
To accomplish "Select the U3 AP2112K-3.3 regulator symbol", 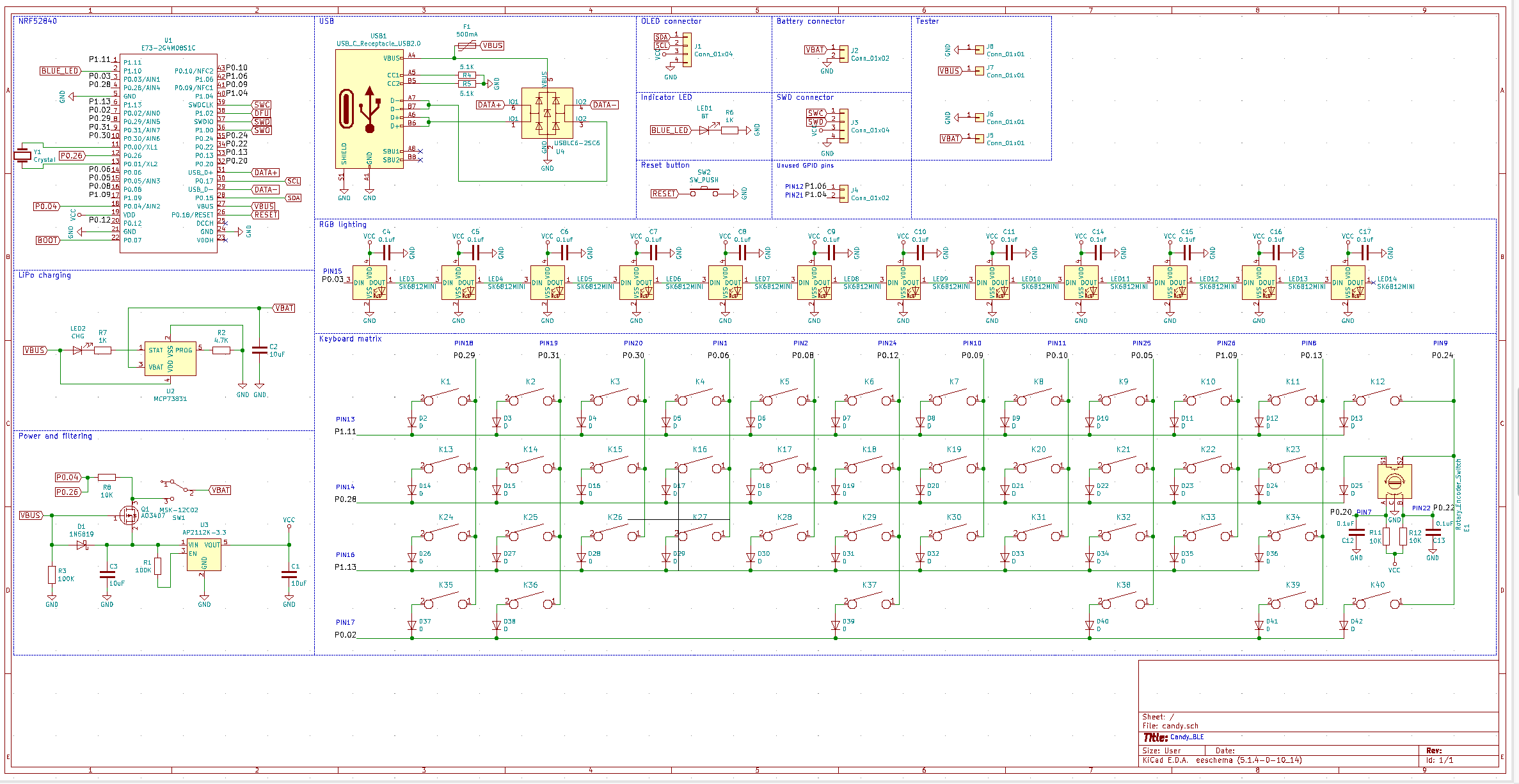I will [204, 555].
